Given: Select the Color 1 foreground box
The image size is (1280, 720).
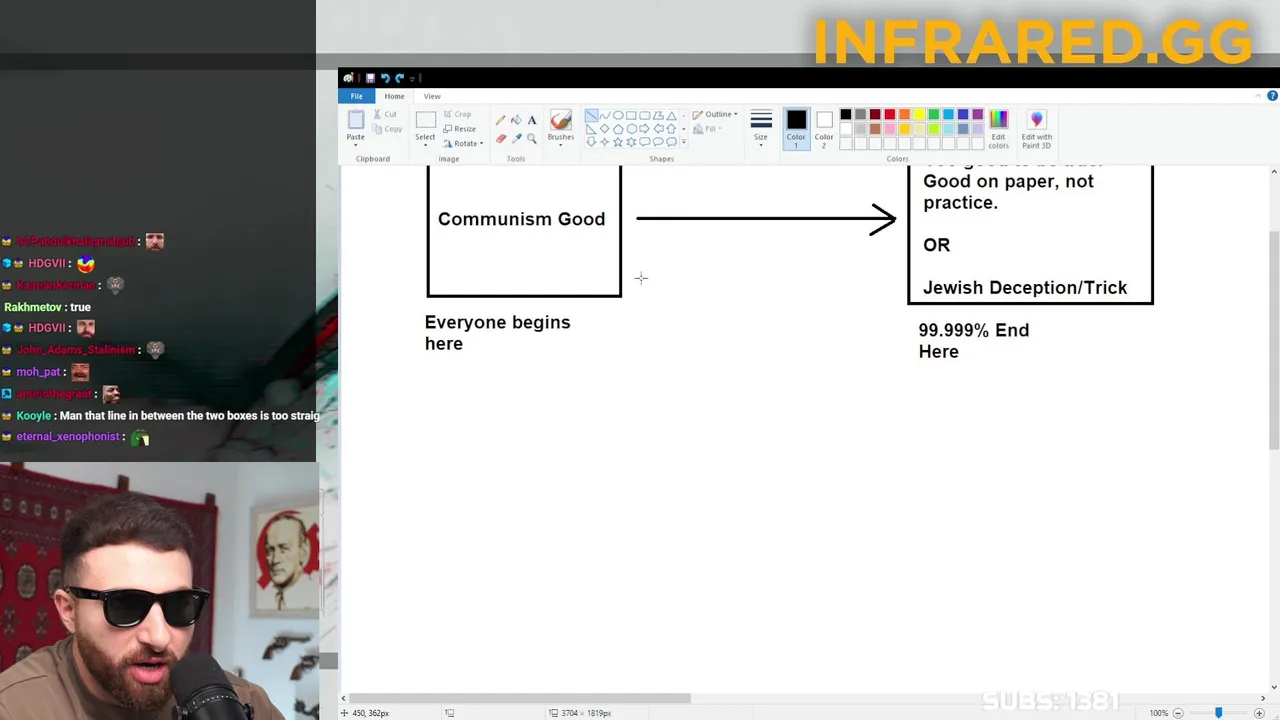Looking at the screenshot, I should tap(796, 129).
